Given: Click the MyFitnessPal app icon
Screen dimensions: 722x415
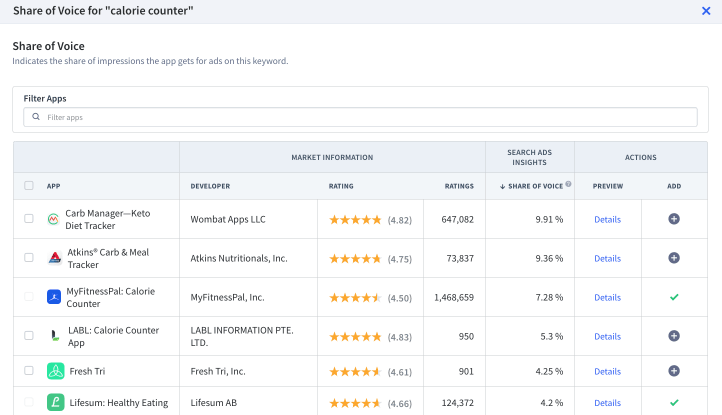Looking at the screenshot, I should (x=54, y=297).
